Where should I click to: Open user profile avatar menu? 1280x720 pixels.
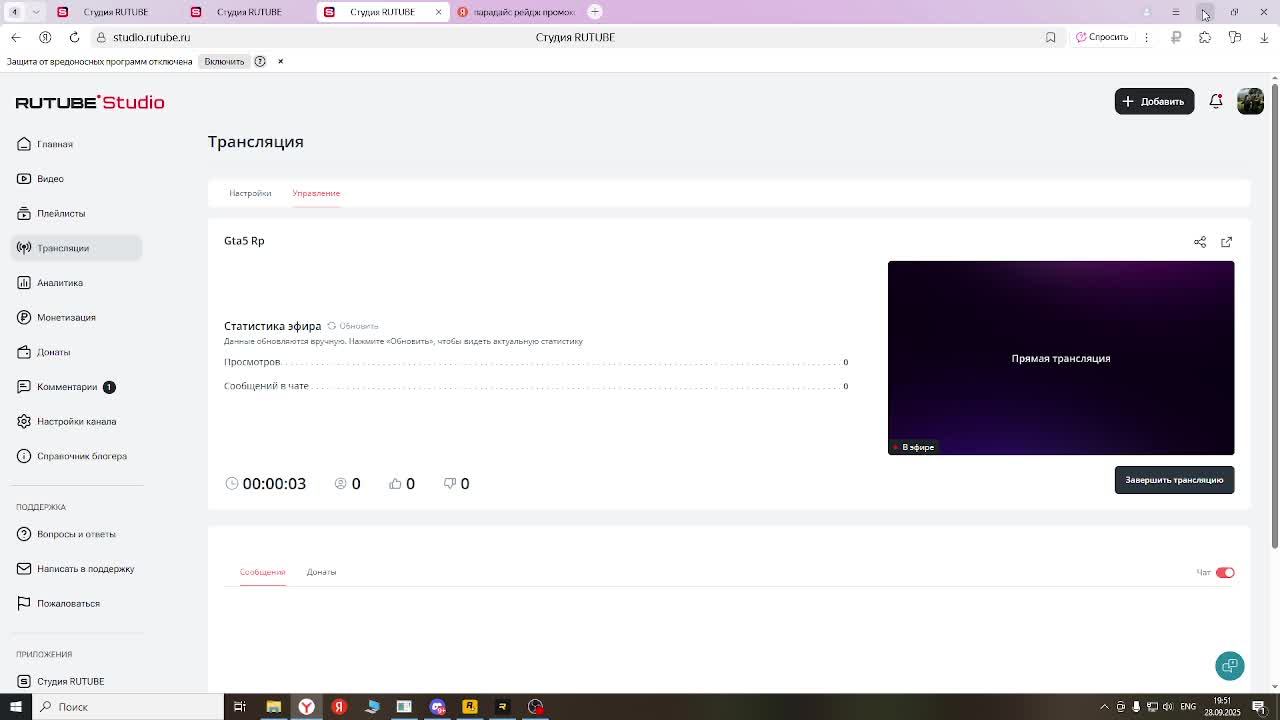pos(1250,101)
